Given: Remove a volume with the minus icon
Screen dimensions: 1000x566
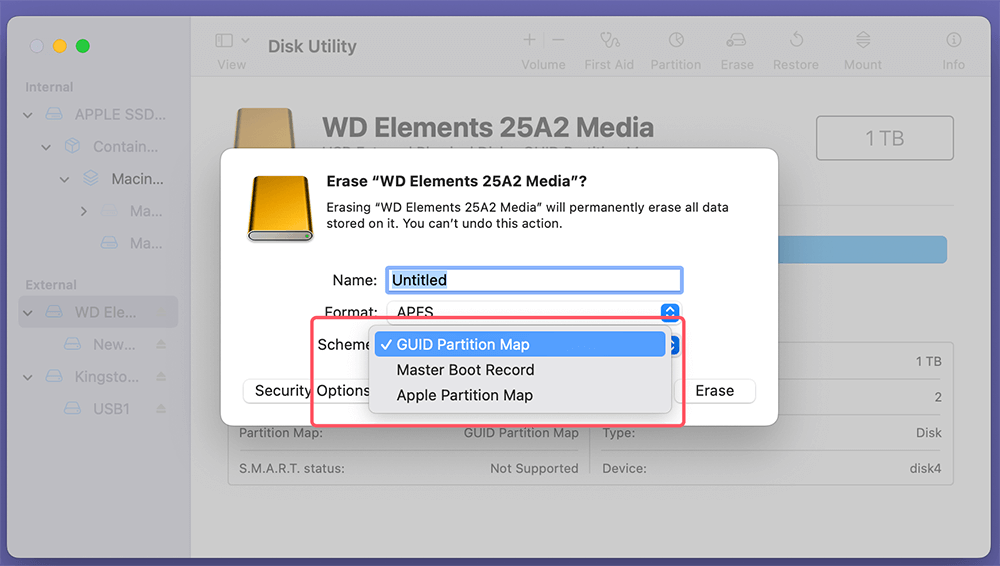Looking at the screenshot, I should (x=558, y=40).
